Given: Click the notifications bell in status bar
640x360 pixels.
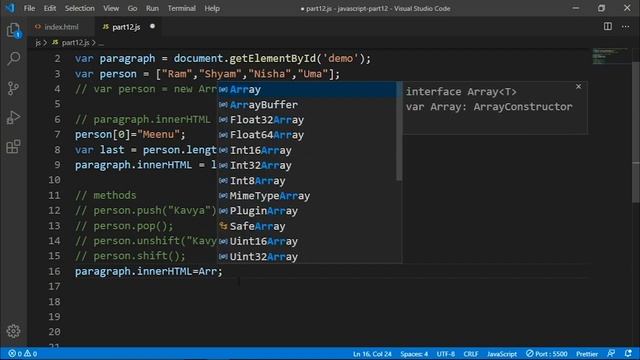Looking at the screenshot, I should click(x=628, y=353).
